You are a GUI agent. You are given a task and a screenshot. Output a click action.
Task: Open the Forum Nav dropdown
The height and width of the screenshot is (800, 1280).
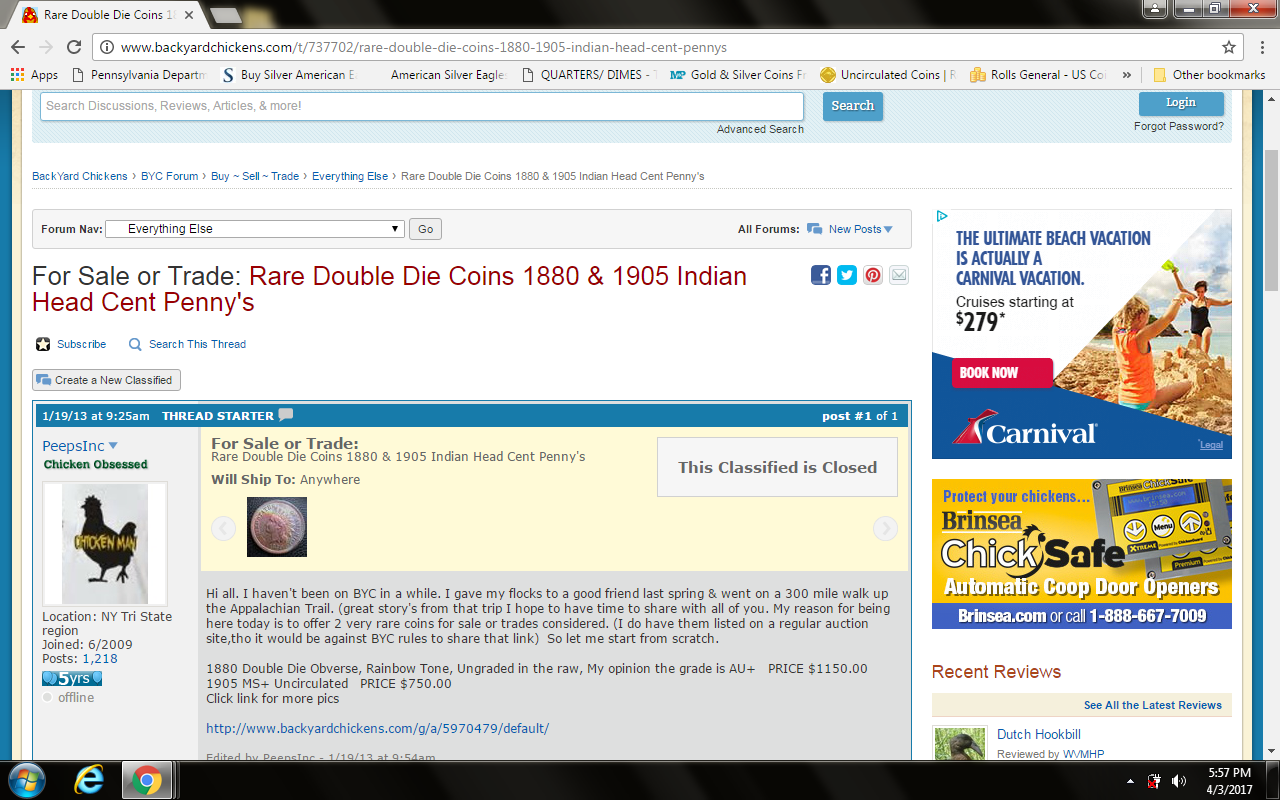254,229
